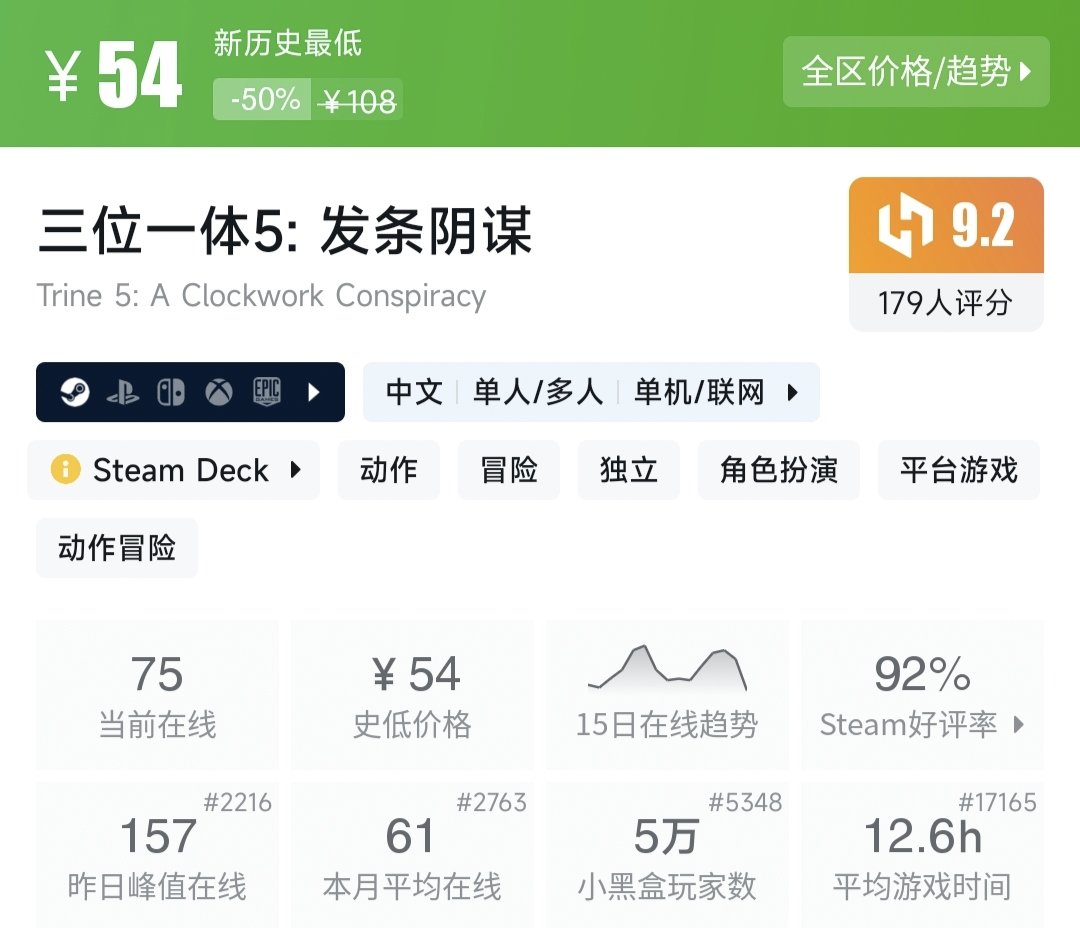Open the Steam好评率 92% details

coord(922,695)
